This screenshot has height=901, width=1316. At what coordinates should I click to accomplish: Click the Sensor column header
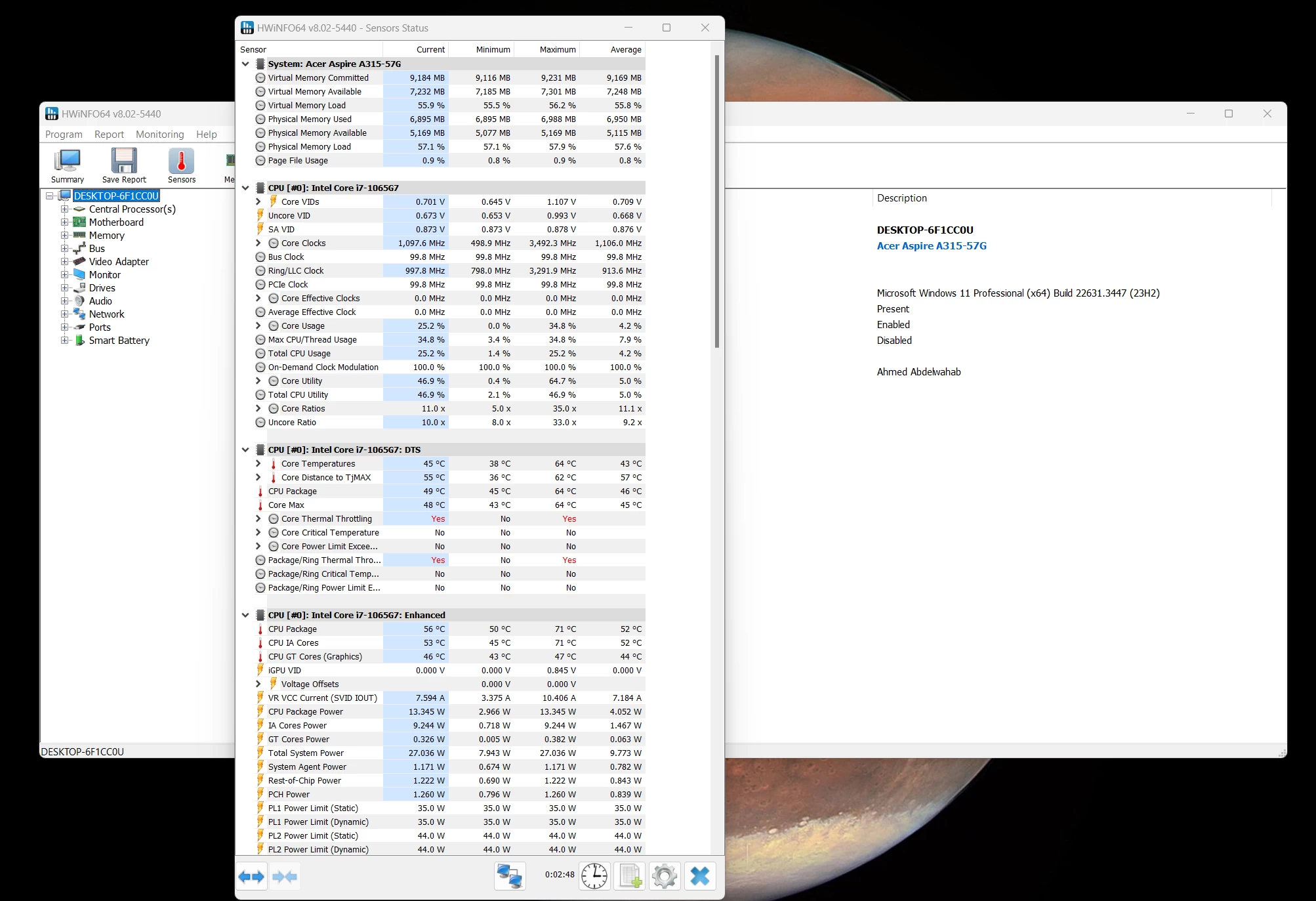tap(310, 50)
